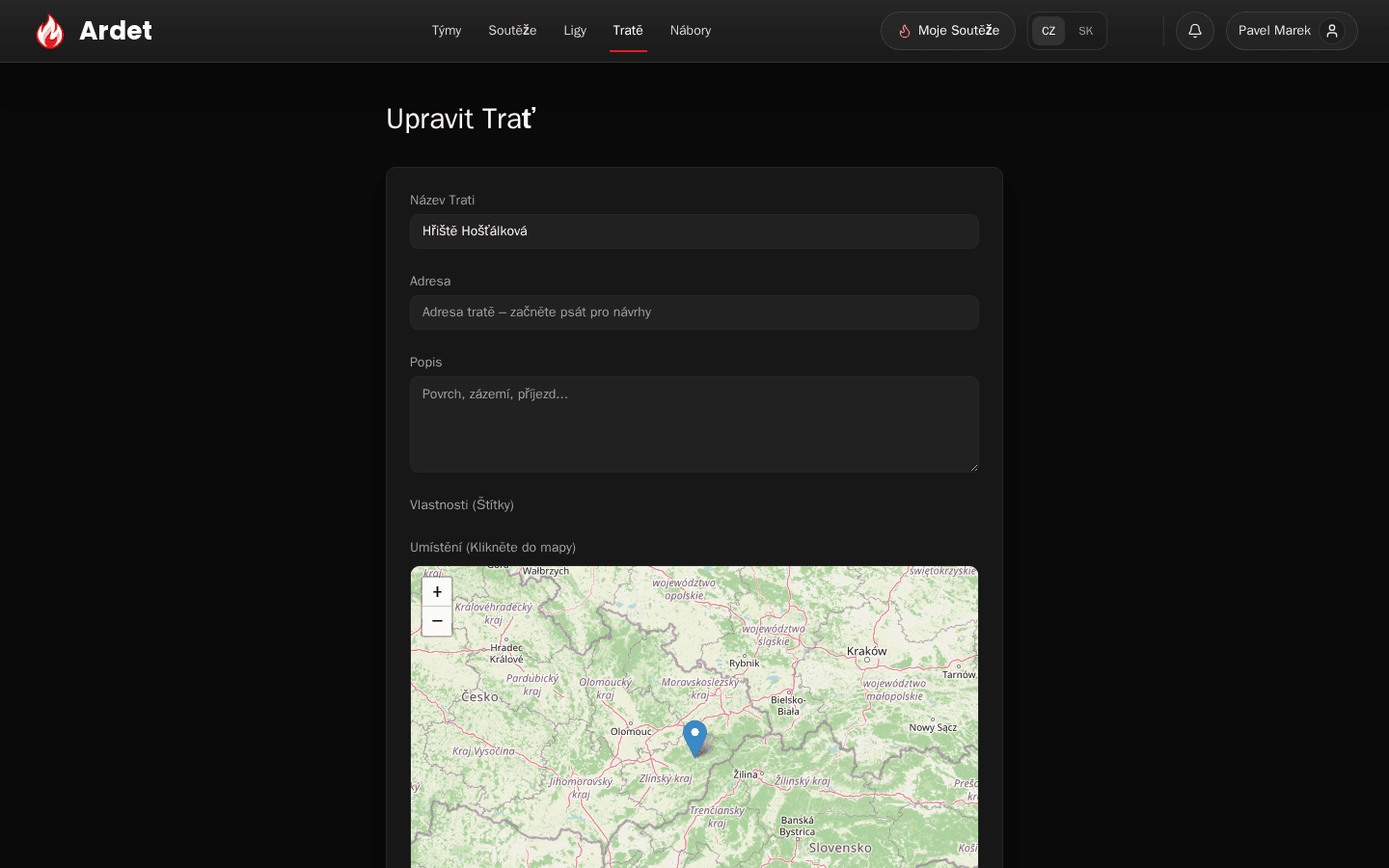Go to the Ligy section

575,31
